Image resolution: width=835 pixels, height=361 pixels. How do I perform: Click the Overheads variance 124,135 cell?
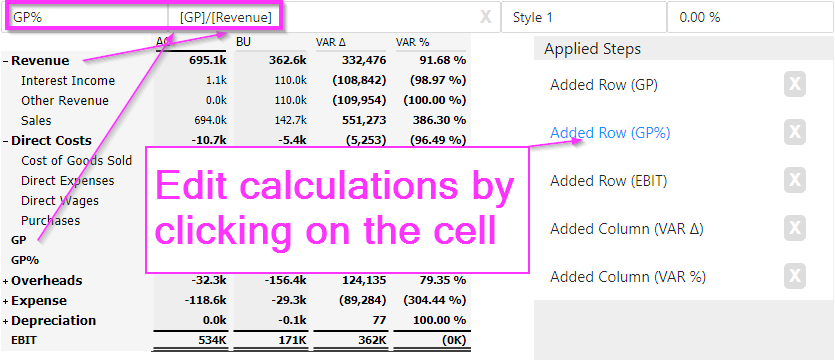365,281
